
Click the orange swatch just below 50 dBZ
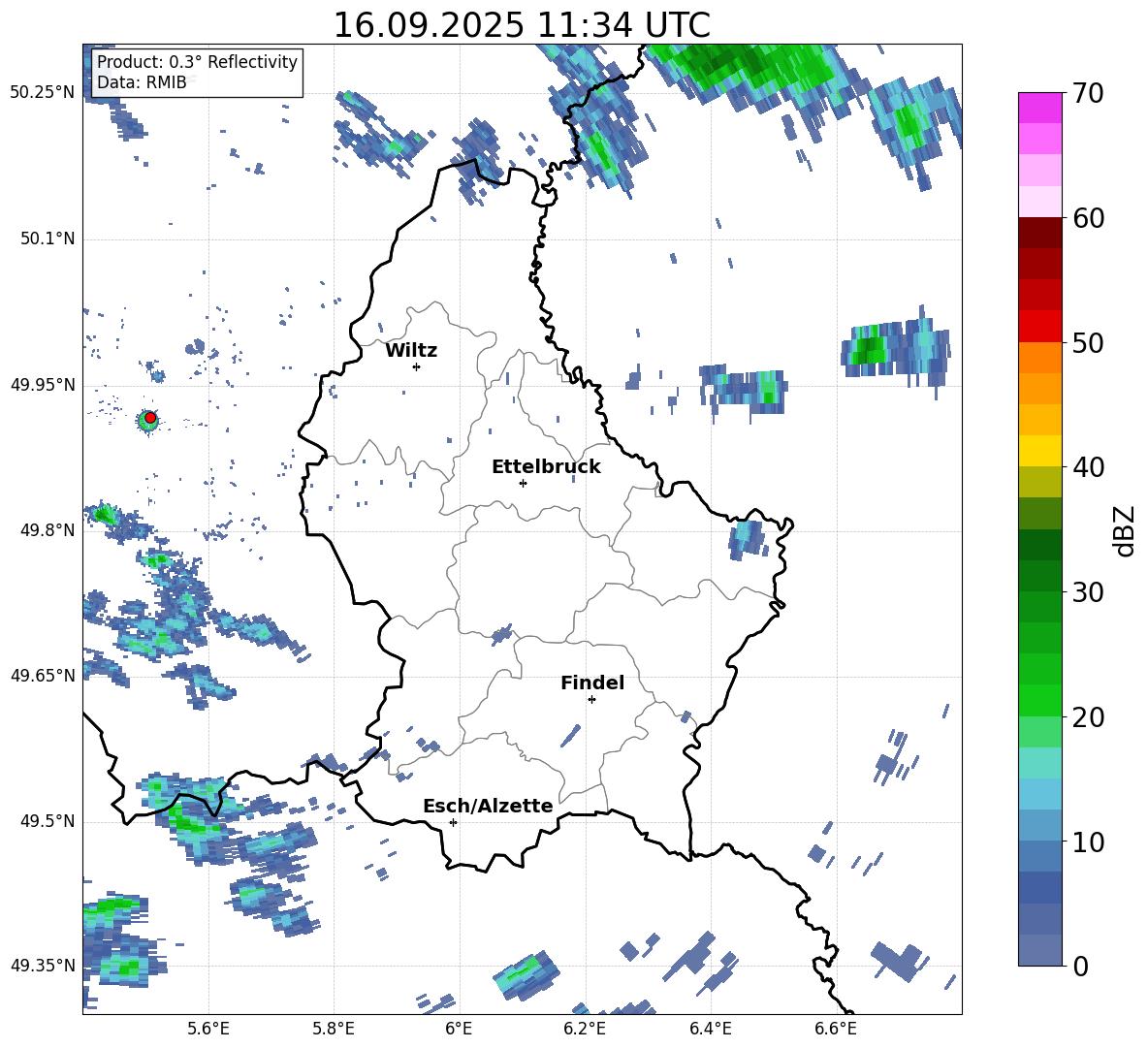1039,358
